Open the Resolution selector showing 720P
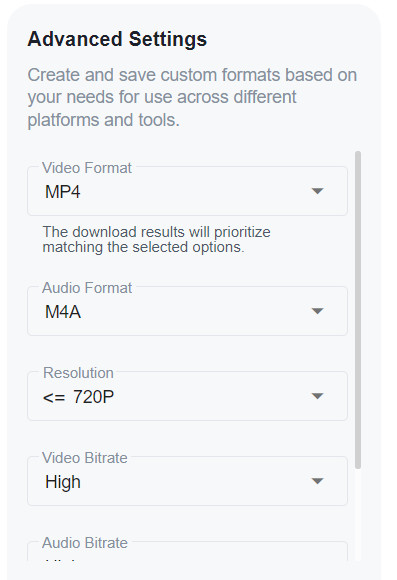Screen dimensions: 397x580 tap(187, 396)
